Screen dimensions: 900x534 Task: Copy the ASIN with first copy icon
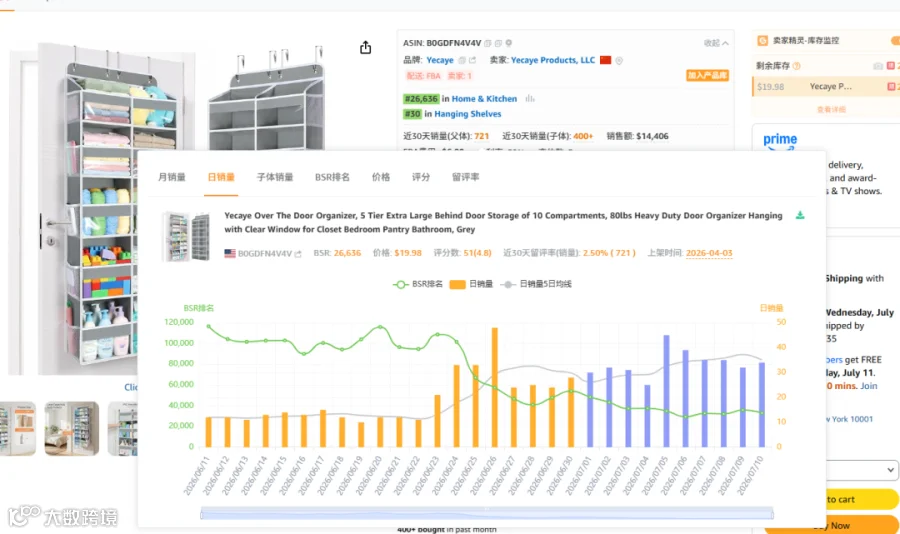pyautogui.click(x=488, y=43)
